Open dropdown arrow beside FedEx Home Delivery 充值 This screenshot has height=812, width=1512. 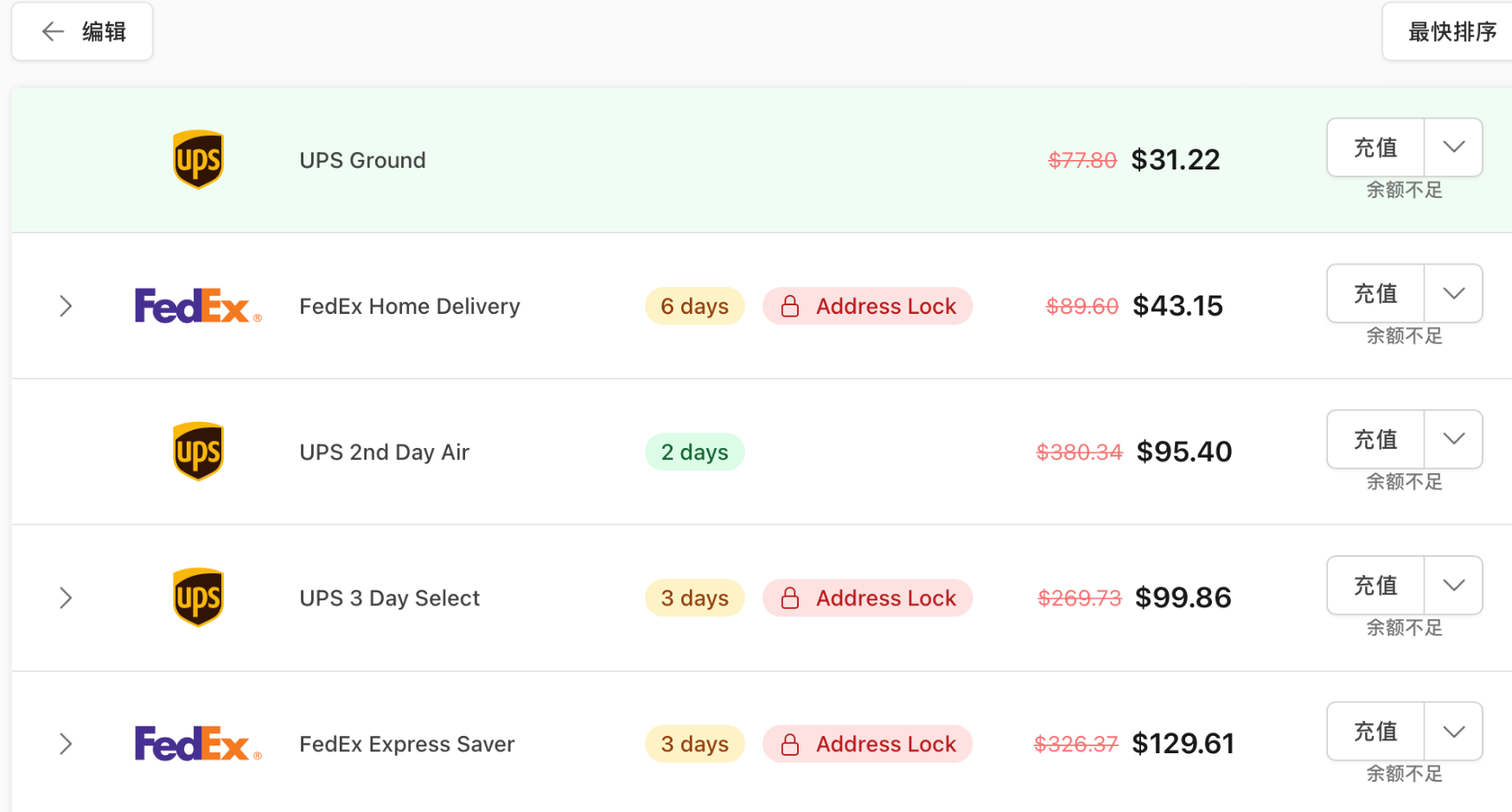tap(1453, 293)
